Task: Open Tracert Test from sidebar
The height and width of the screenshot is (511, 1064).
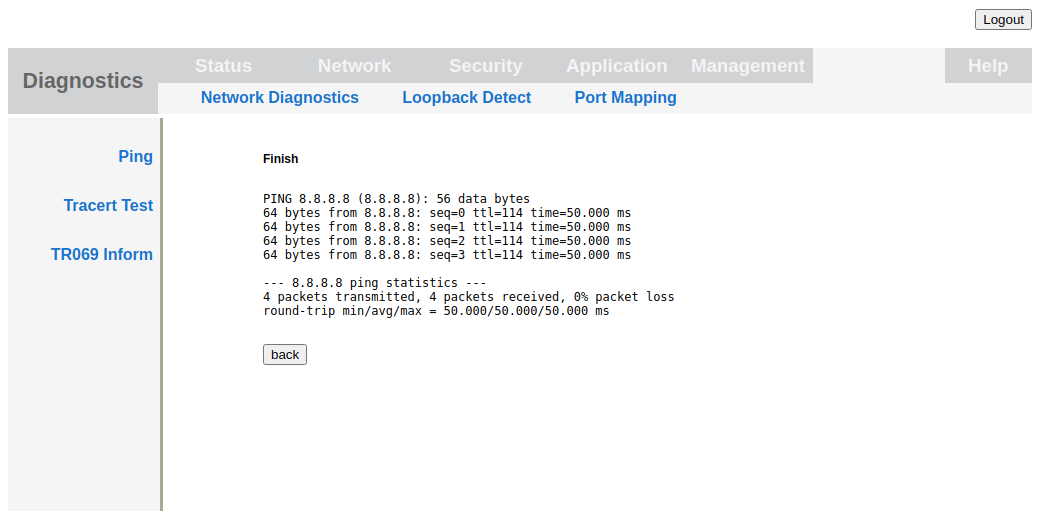Action: pos(108,205)
